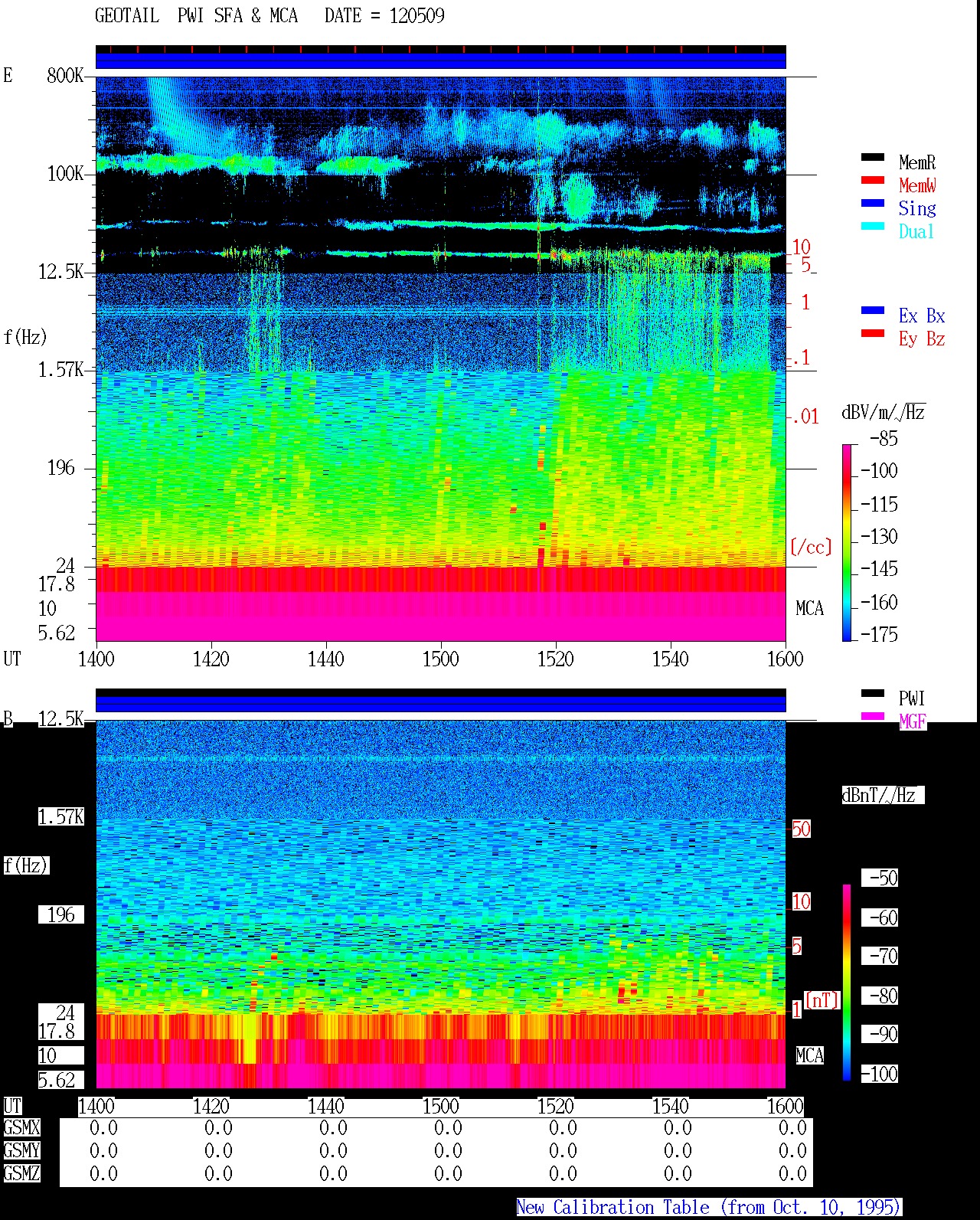Image resolution: width=980 pixels, height=1220 pixels.
Task: Click the dBnT/√Hz magnetic field color bar
Action: pyautogui.click(x=847, y=983)
